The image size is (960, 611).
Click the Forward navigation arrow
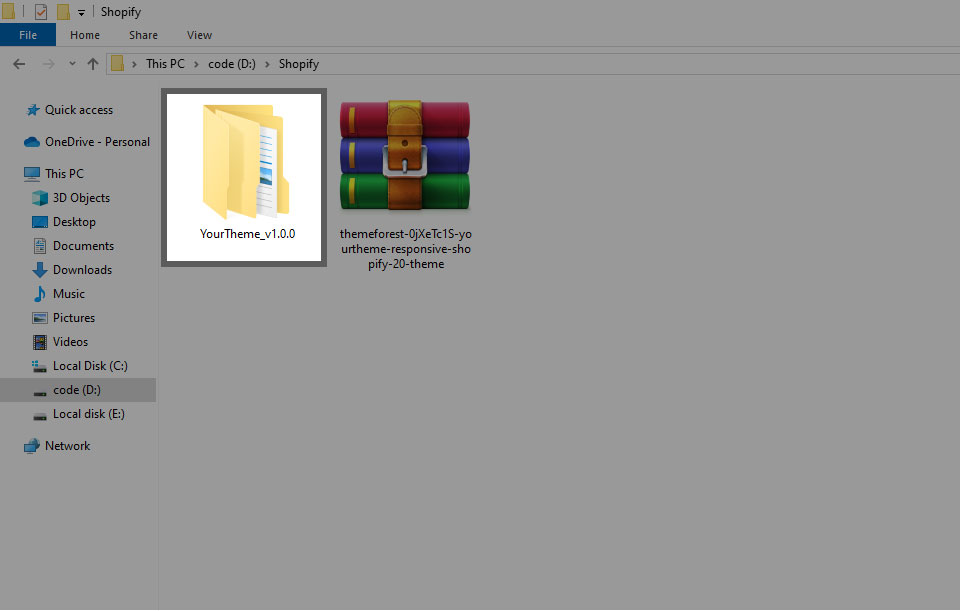coord(48,64)
